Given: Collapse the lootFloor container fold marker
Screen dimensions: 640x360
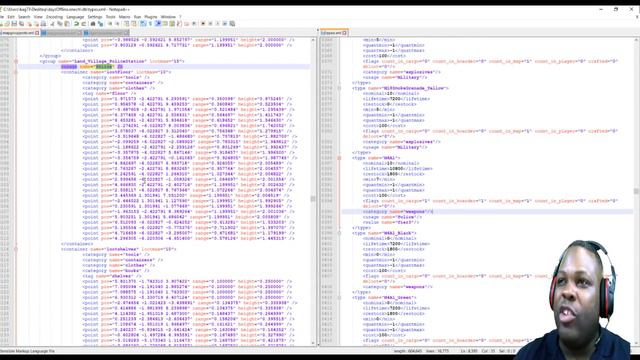Looking at the screenshot, I should click(x=16, y=72).
